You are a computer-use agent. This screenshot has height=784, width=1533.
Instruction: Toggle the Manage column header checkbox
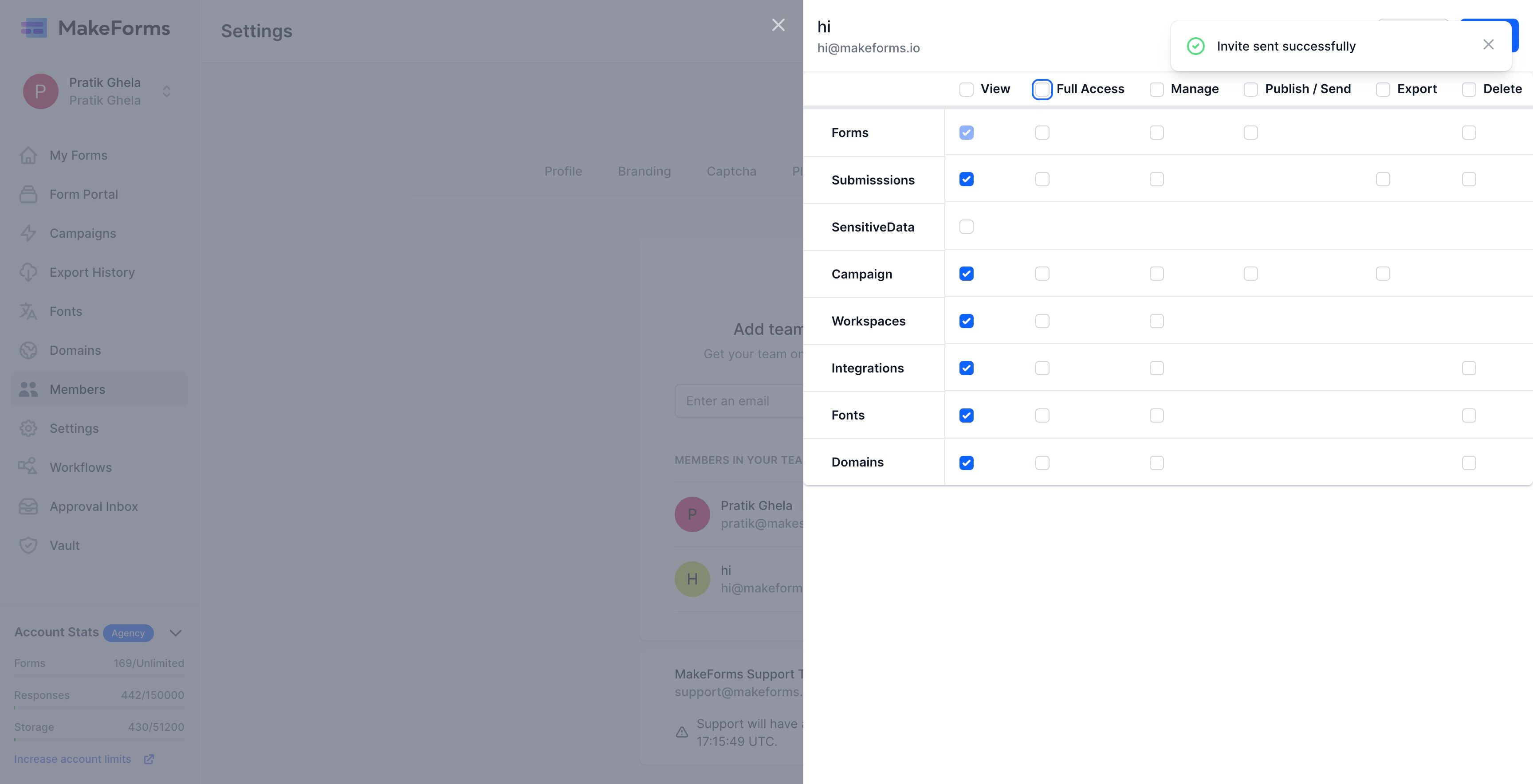(1156, 89)
